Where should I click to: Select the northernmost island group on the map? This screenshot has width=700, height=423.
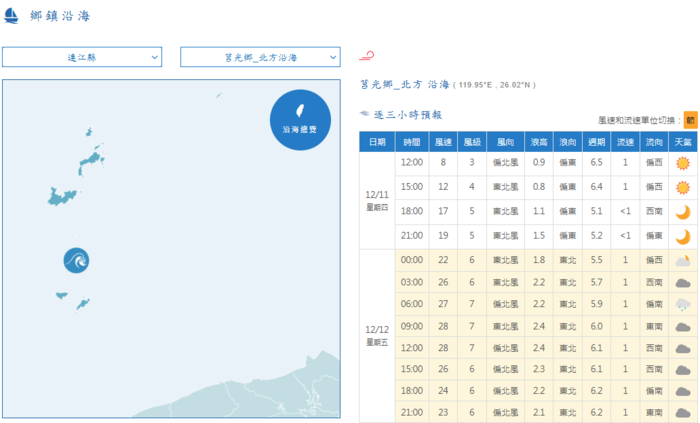coord(93,150)
